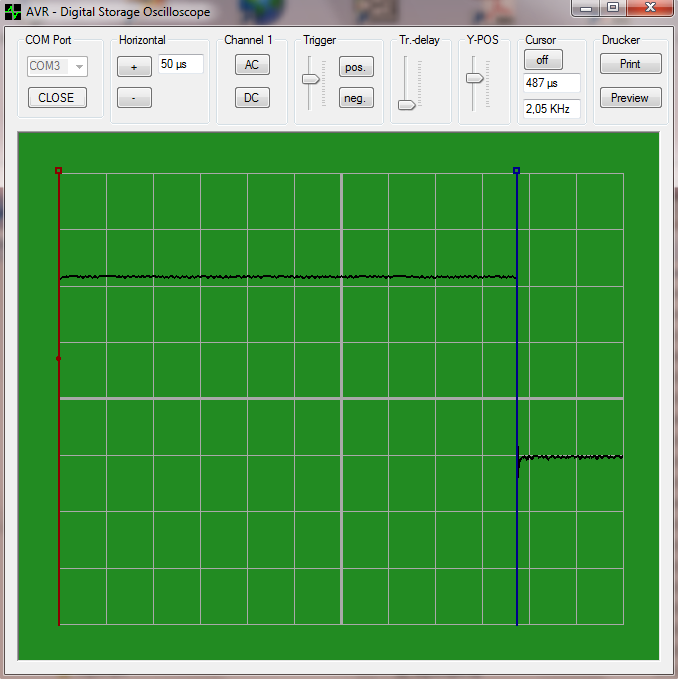The width and height of the screenshot is (678, 679).
Task: Set trigger to positive edge (pos.)
Action: (356, 67)
